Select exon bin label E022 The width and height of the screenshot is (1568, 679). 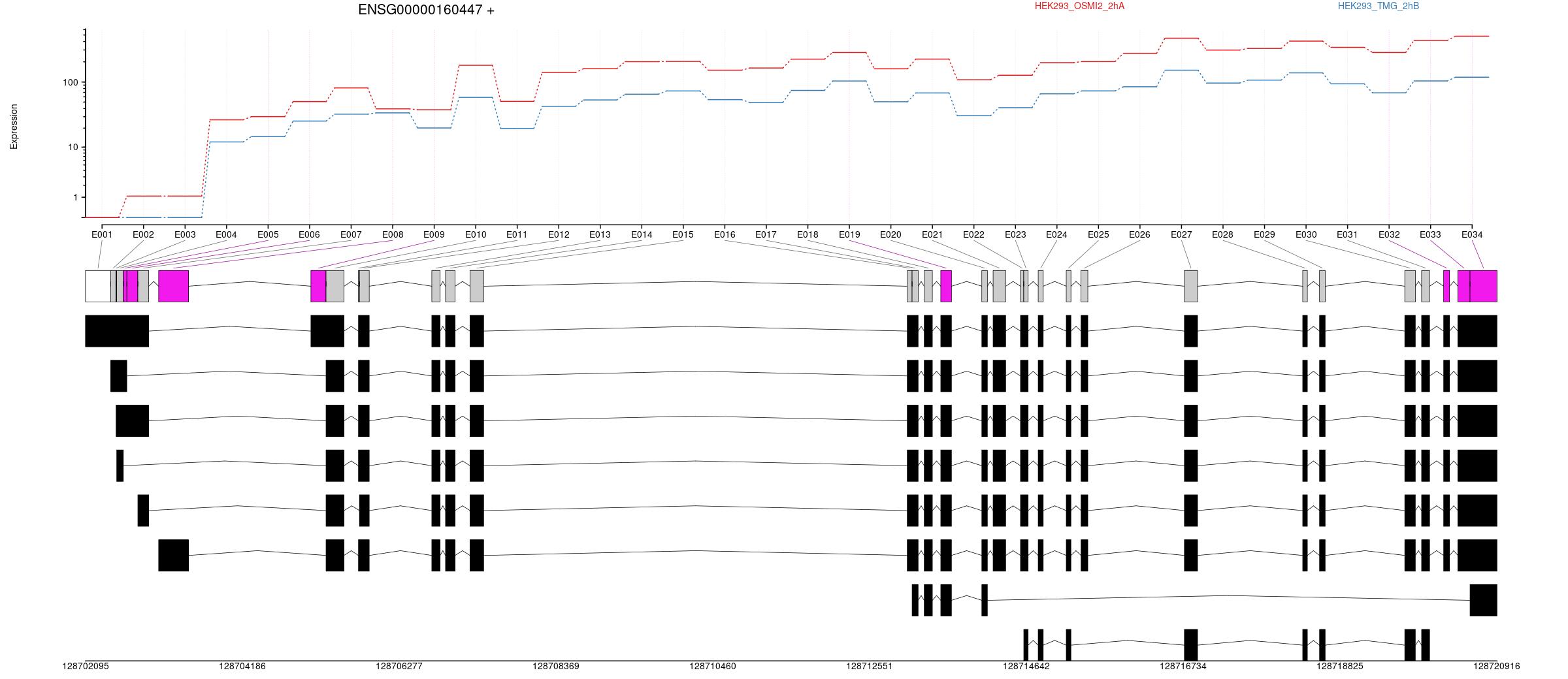click(x=973, y=234)
